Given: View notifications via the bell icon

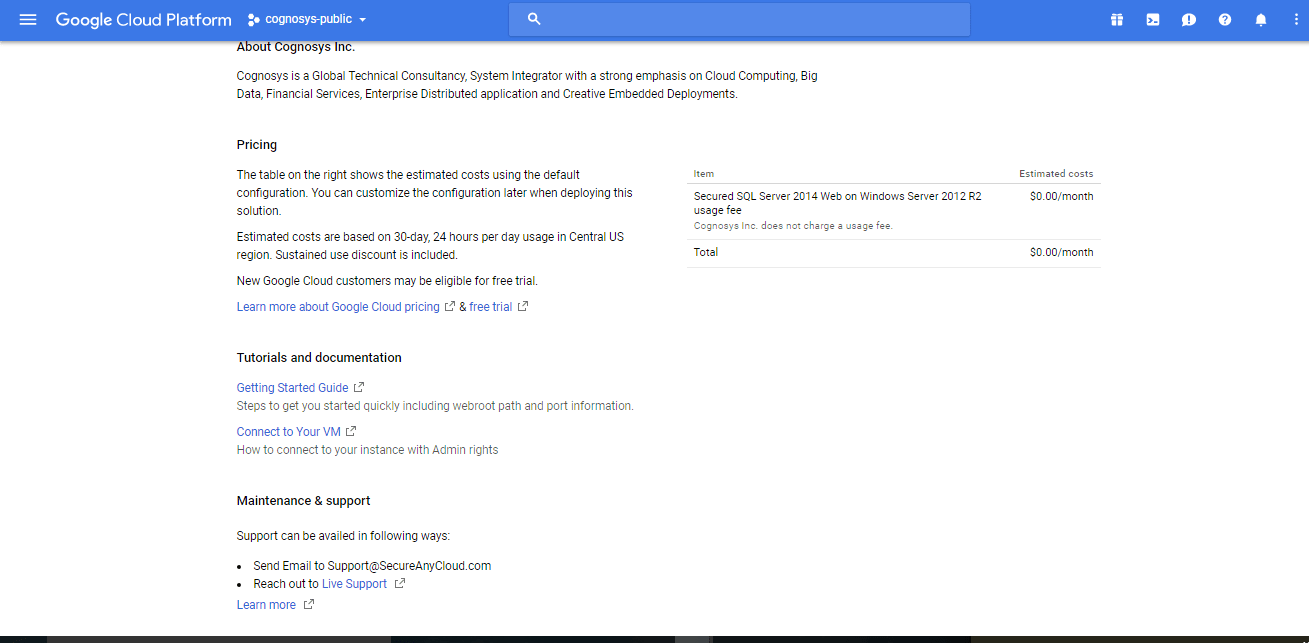Looking at the screenshot, I should pos(1260,19).
